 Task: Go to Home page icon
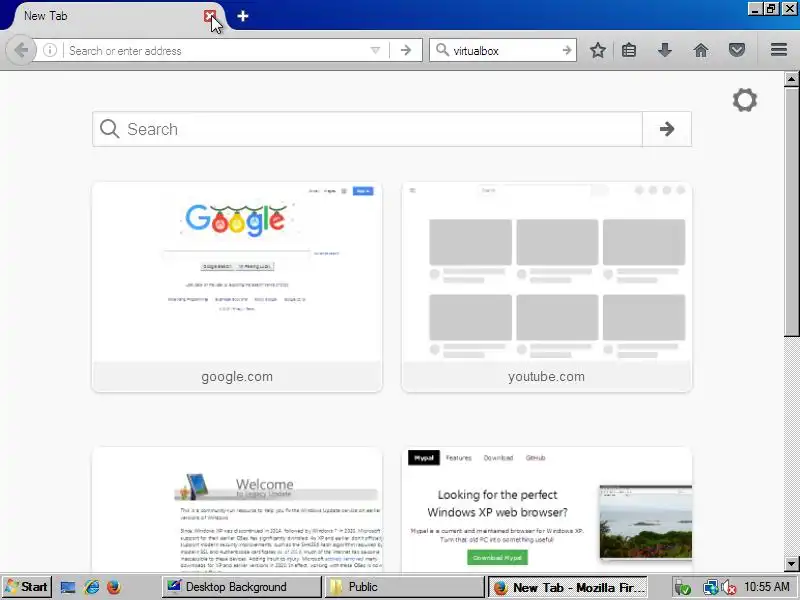coord(701,50)
